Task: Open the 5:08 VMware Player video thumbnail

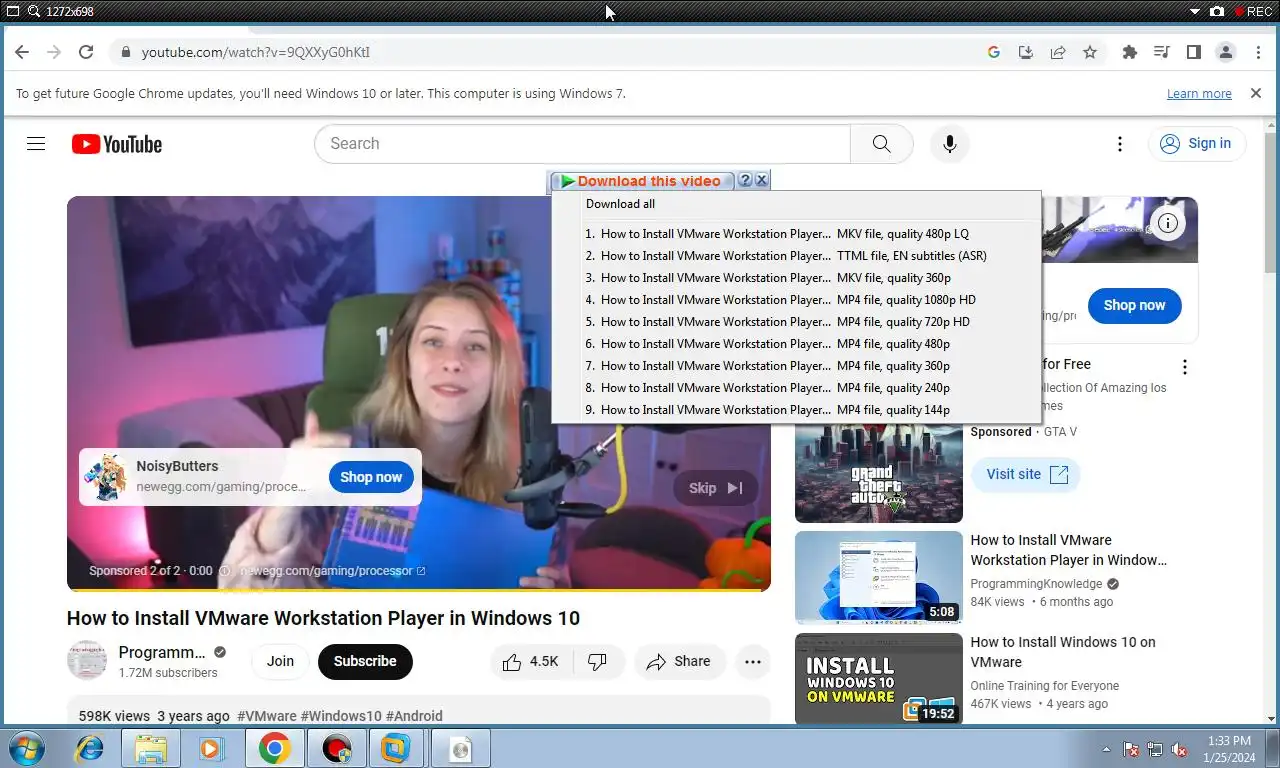Action: coord(878,577)
